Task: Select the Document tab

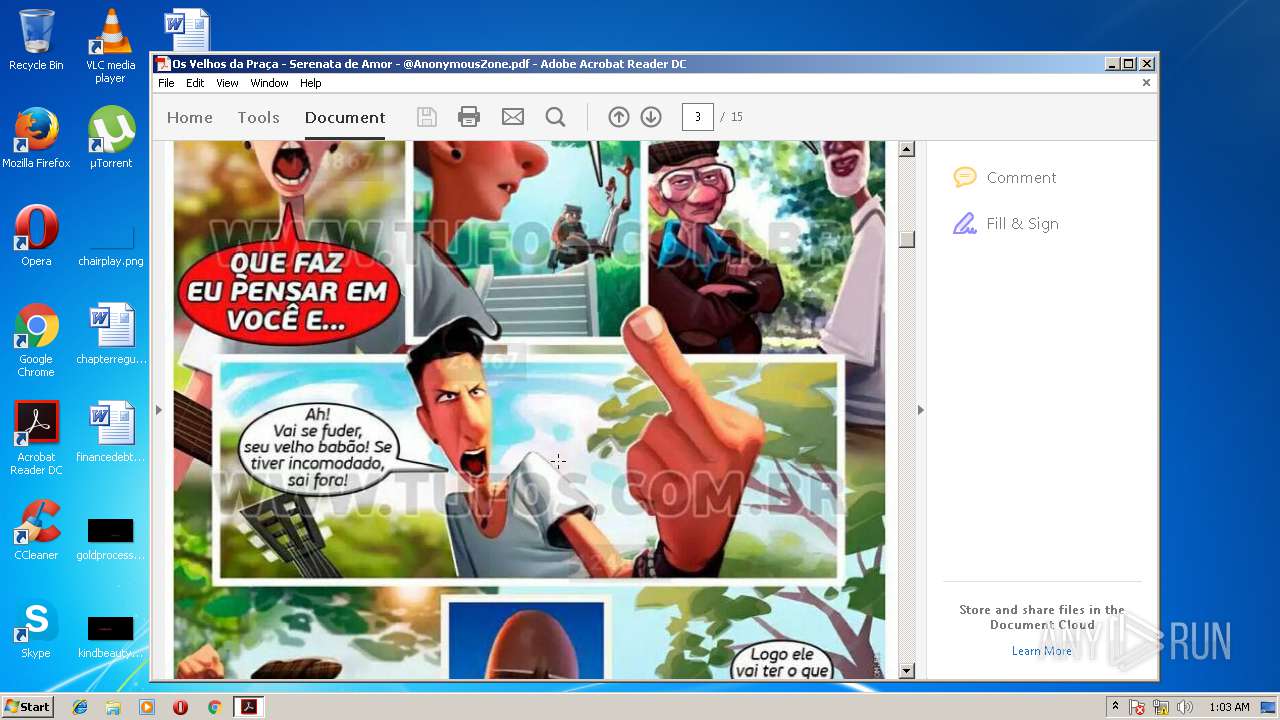Action: pos(345,117)
